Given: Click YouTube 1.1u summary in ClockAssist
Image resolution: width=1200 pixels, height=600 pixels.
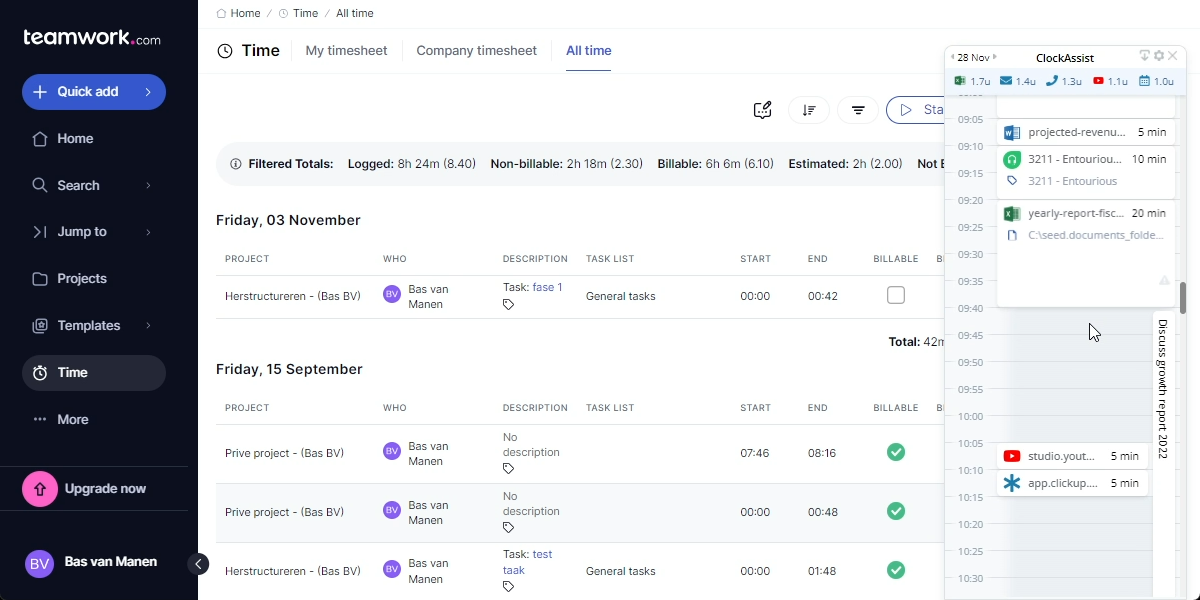Looking at the screenshot, I should tap(1110, 82).
